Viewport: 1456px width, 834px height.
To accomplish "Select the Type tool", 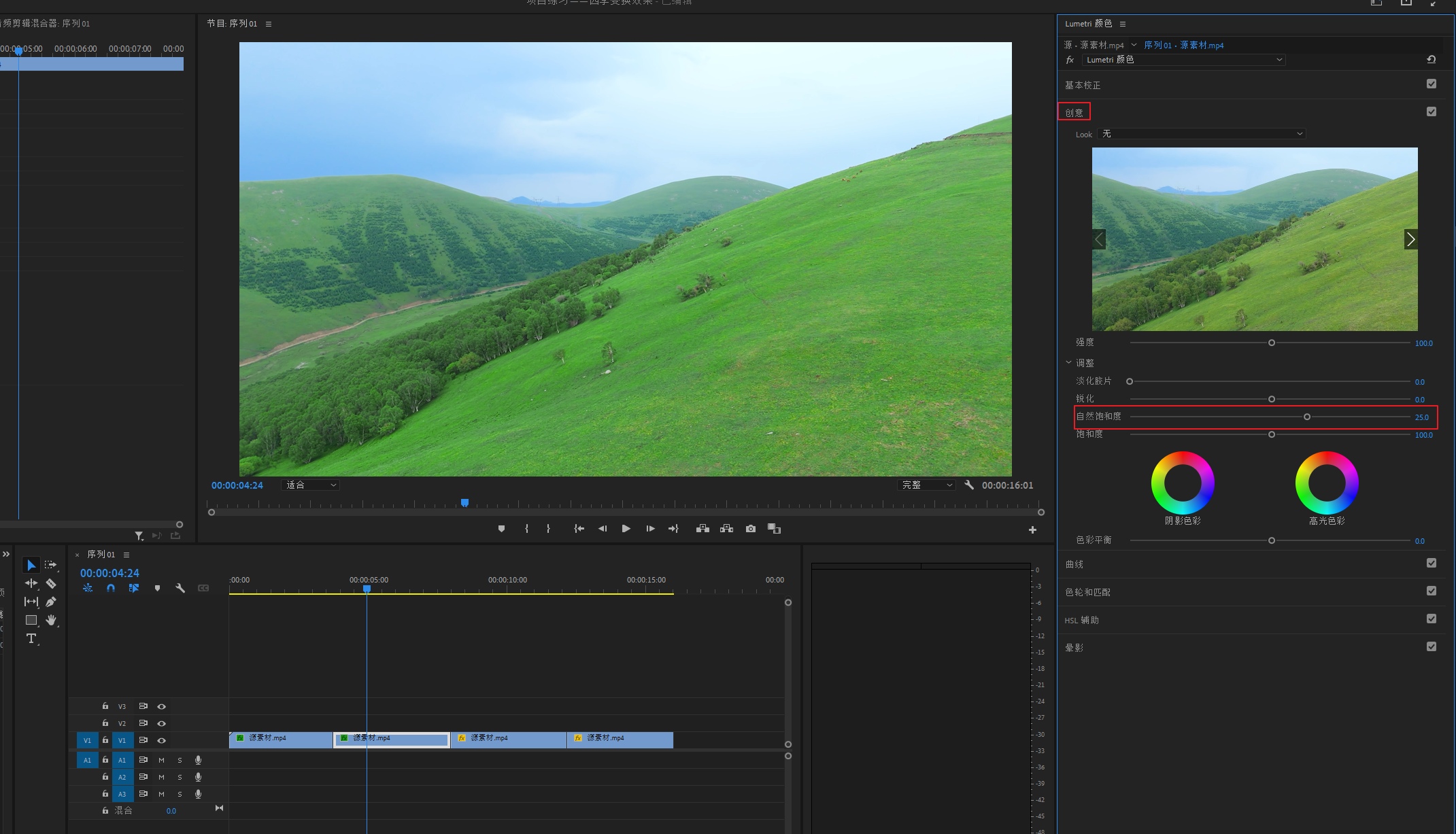I will (31, 638).
